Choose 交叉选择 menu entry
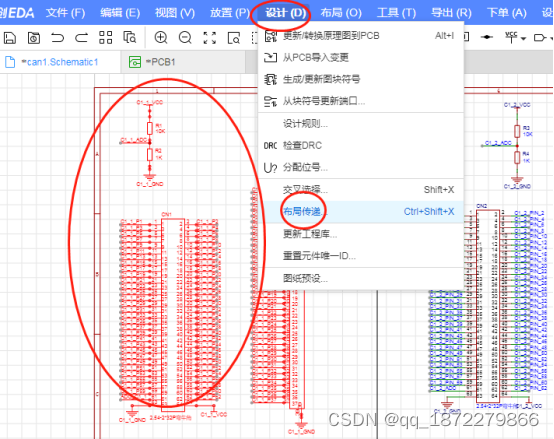The image size is (554, 439). coord(361,190)
